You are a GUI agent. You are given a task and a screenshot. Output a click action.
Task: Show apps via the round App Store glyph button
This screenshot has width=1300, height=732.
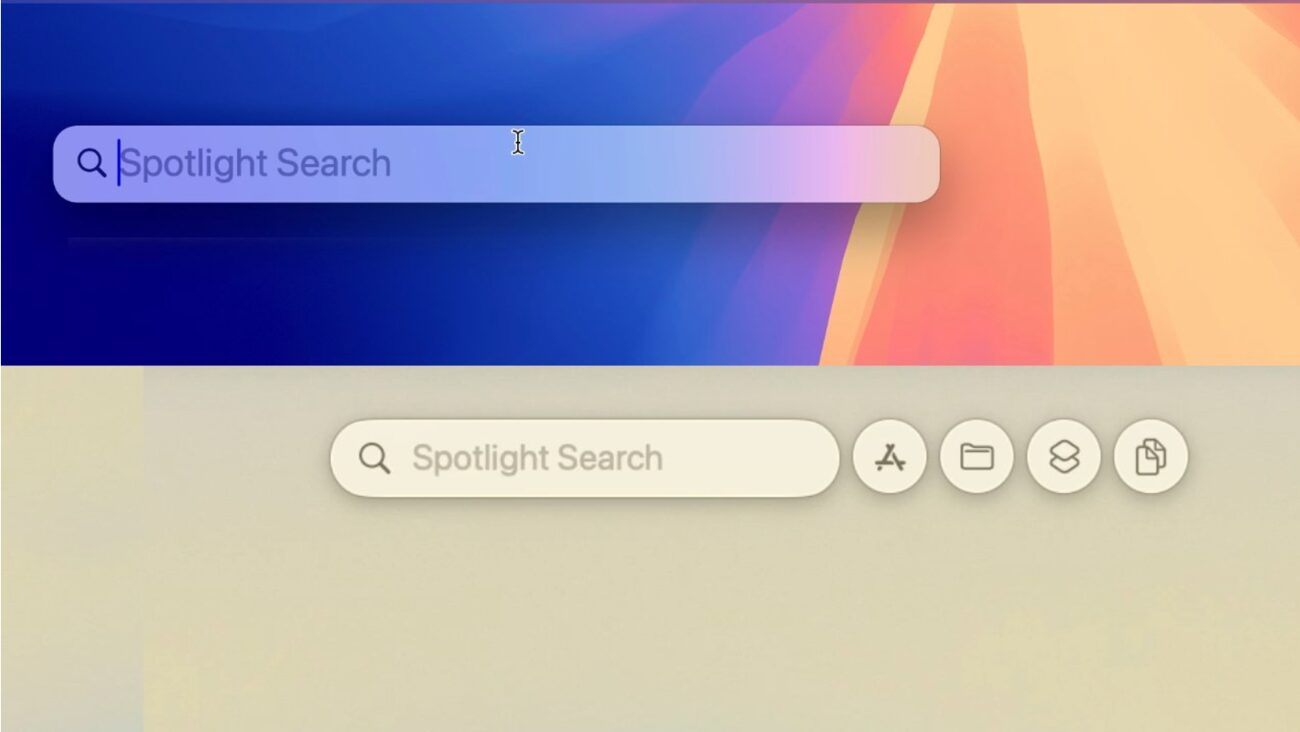(890, 458)
